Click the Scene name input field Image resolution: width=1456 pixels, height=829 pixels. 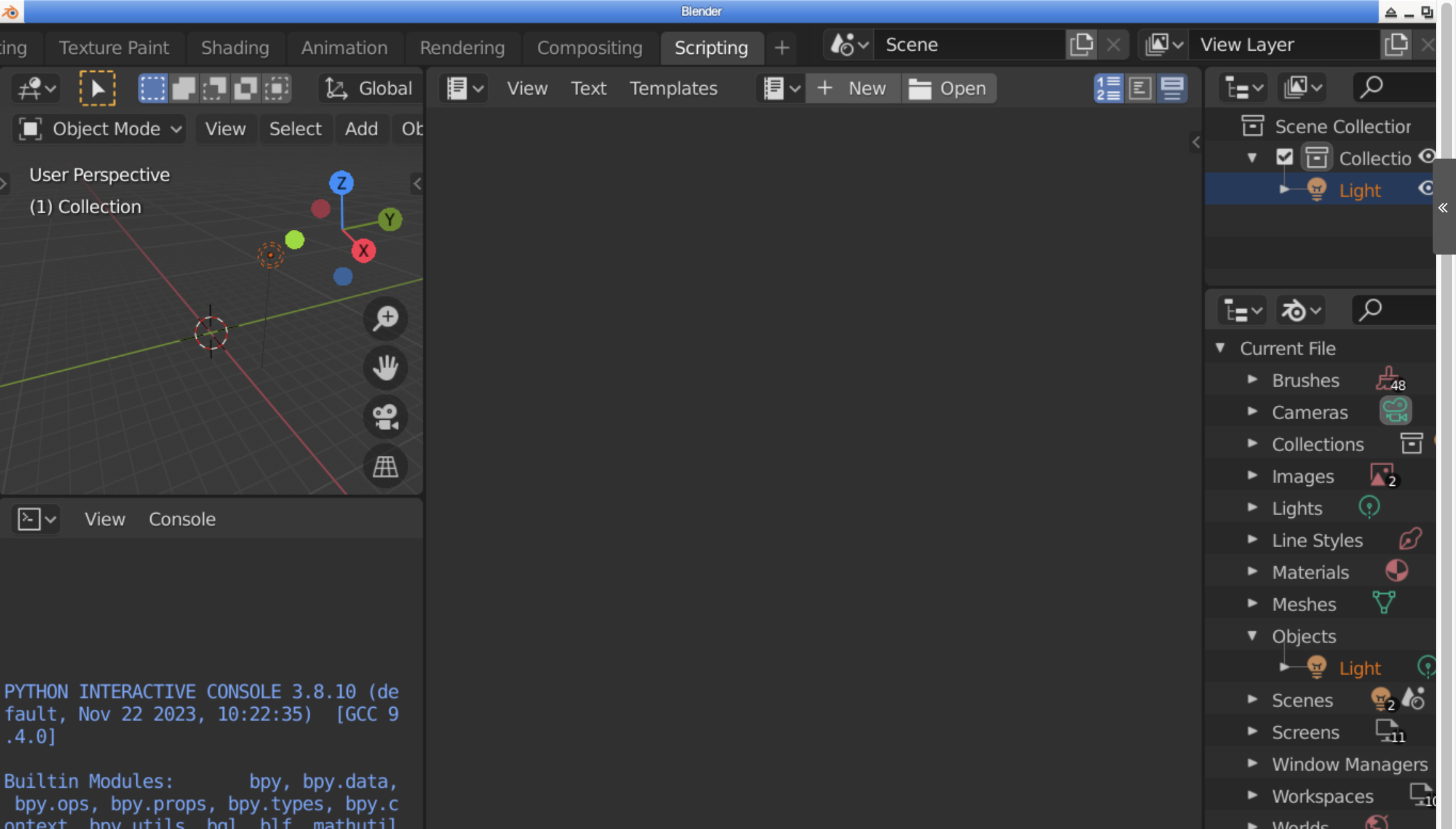coord(967,45)
